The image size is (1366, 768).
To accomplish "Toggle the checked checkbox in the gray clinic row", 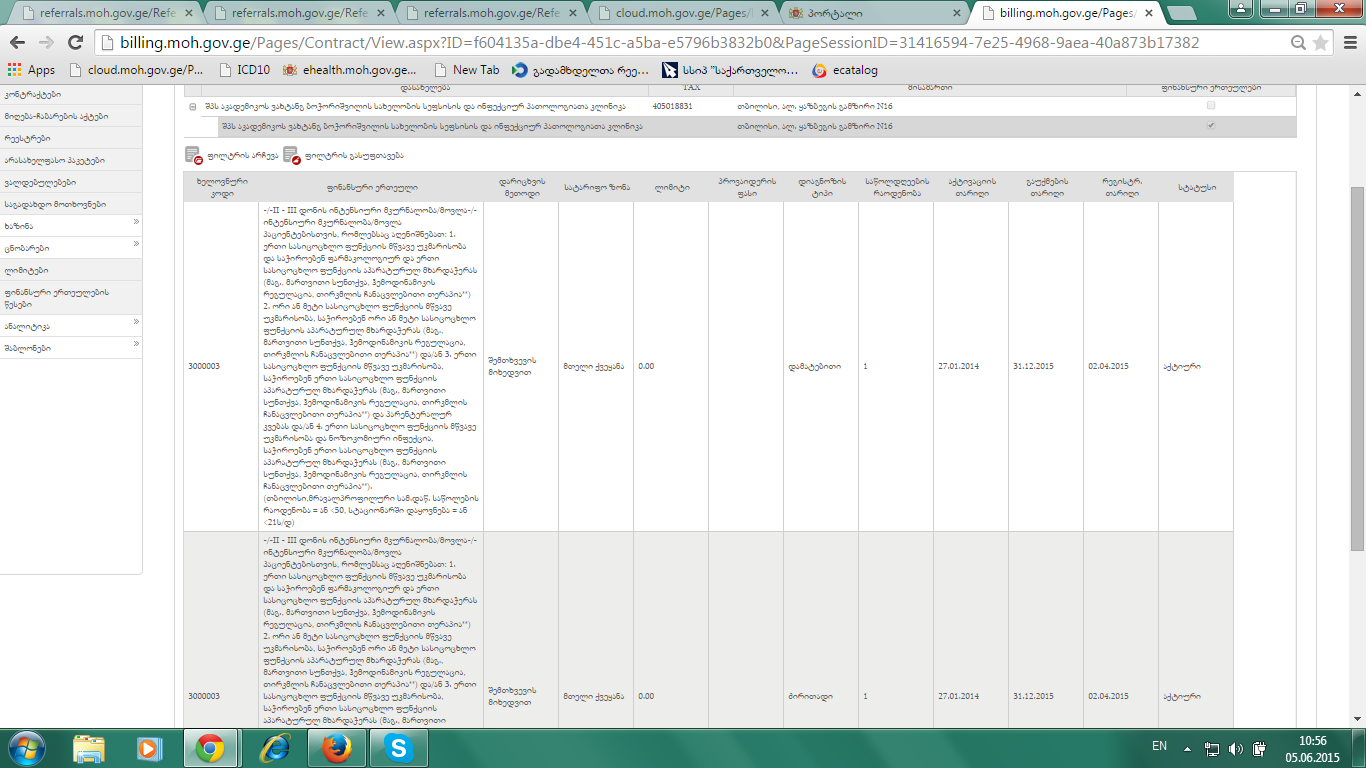I will 1211,126.
